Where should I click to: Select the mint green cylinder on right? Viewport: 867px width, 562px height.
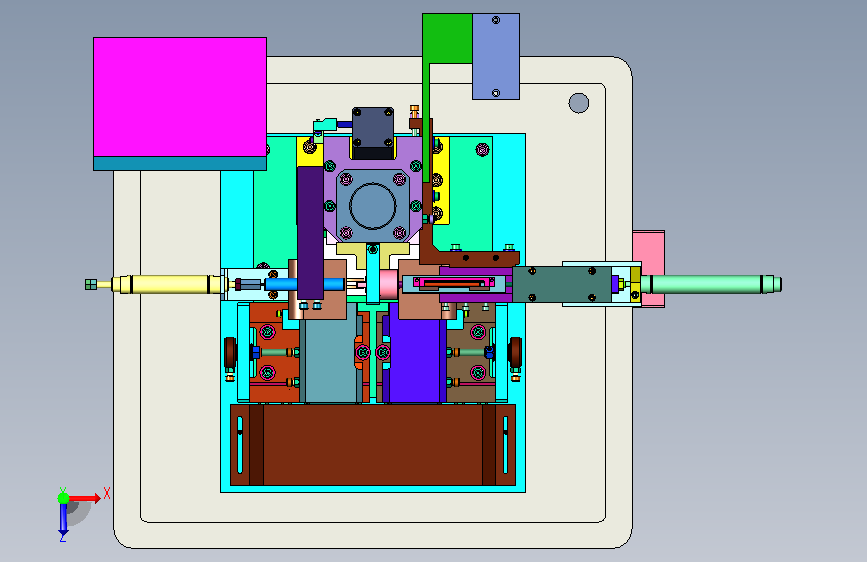coord(711,284)
